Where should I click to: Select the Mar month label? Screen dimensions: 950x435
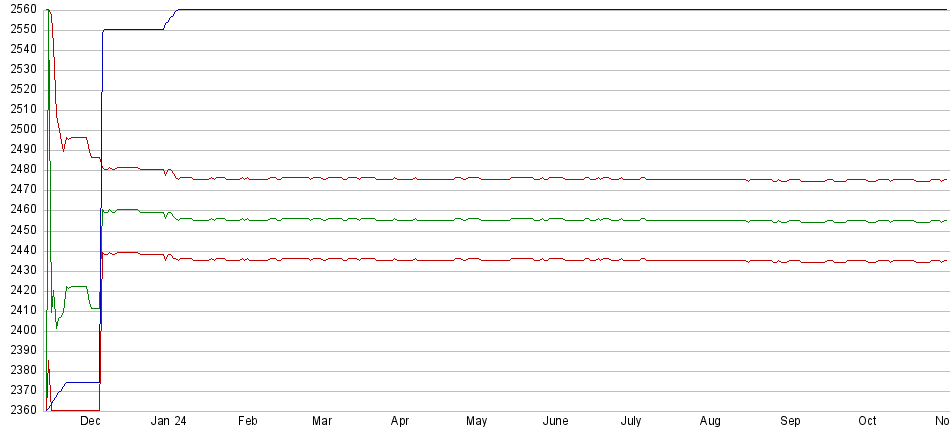(x=322, y=422)
